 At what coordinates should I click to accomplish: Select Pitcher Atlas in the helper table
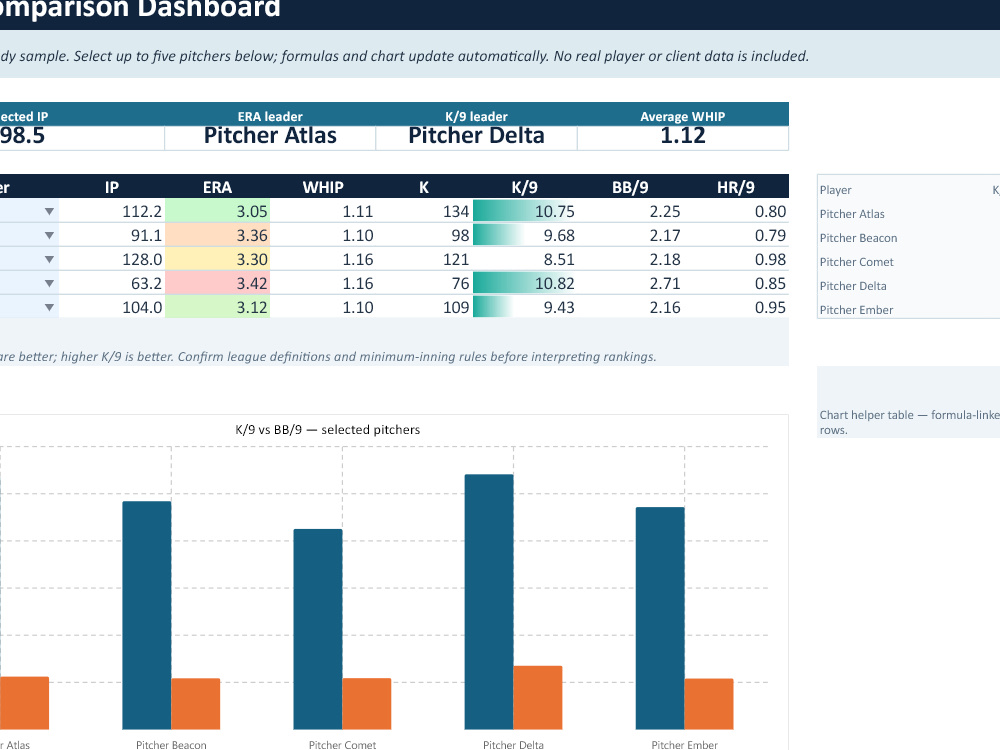[x=852, y=214]
